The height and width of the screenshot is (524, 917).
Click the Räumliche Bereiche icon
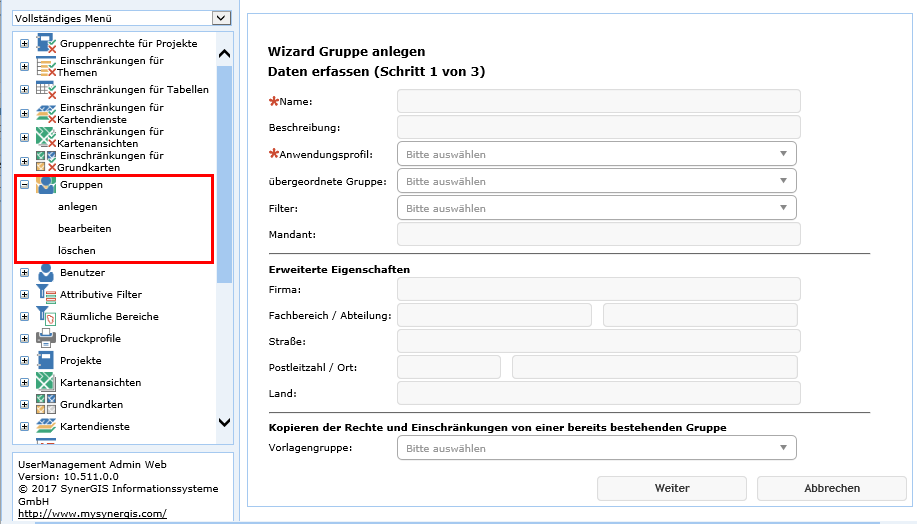pos(46,316)
